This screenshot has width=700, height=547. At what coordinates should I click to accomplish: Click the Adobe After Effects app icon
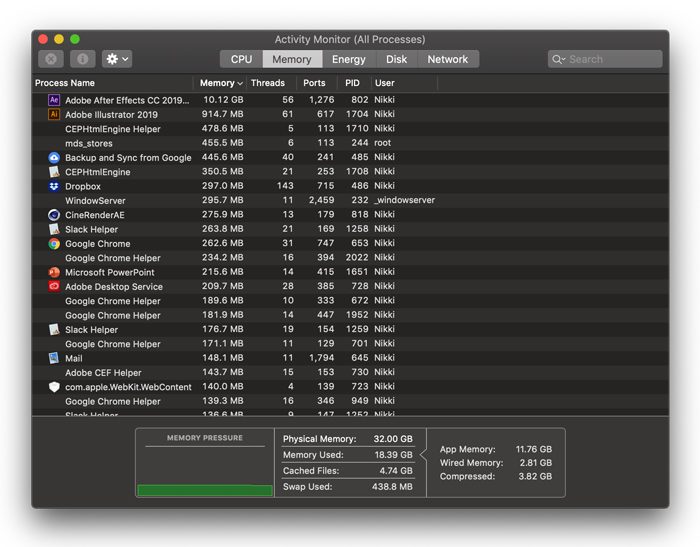pyautogui.click(x=54, y=100)
